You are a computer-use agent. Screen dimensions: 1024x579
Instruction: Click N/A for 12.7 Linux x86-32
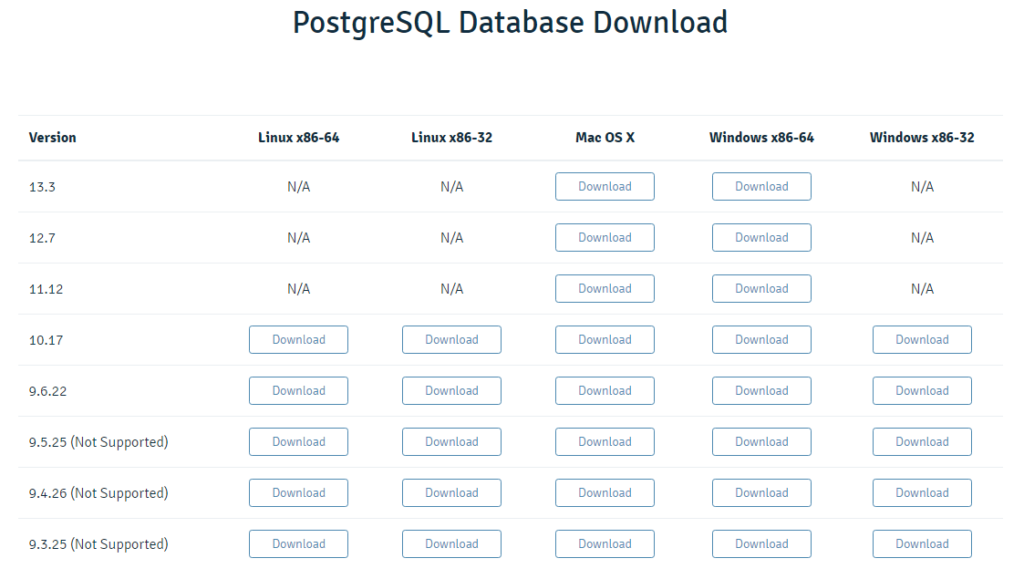coord(452,238)
